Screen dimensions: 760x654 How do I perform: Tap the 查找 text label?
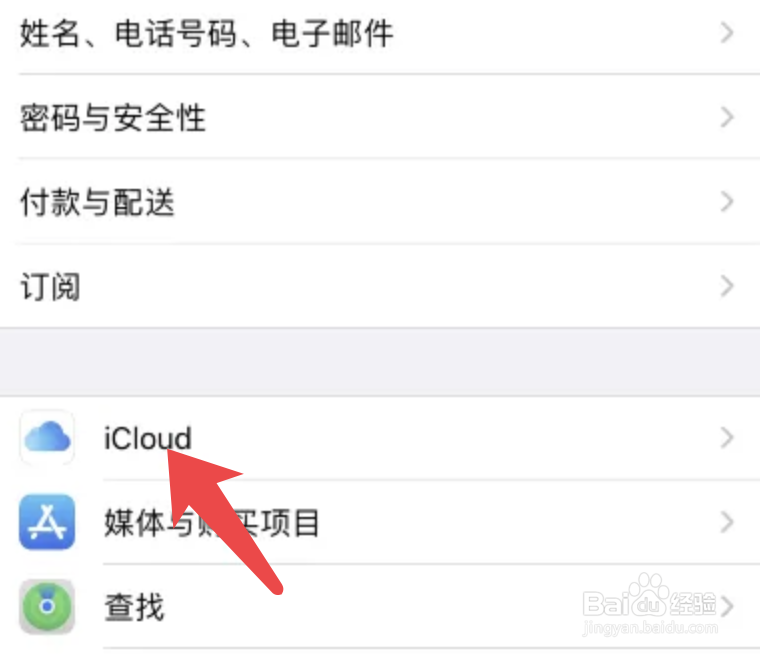click(134, 607)
